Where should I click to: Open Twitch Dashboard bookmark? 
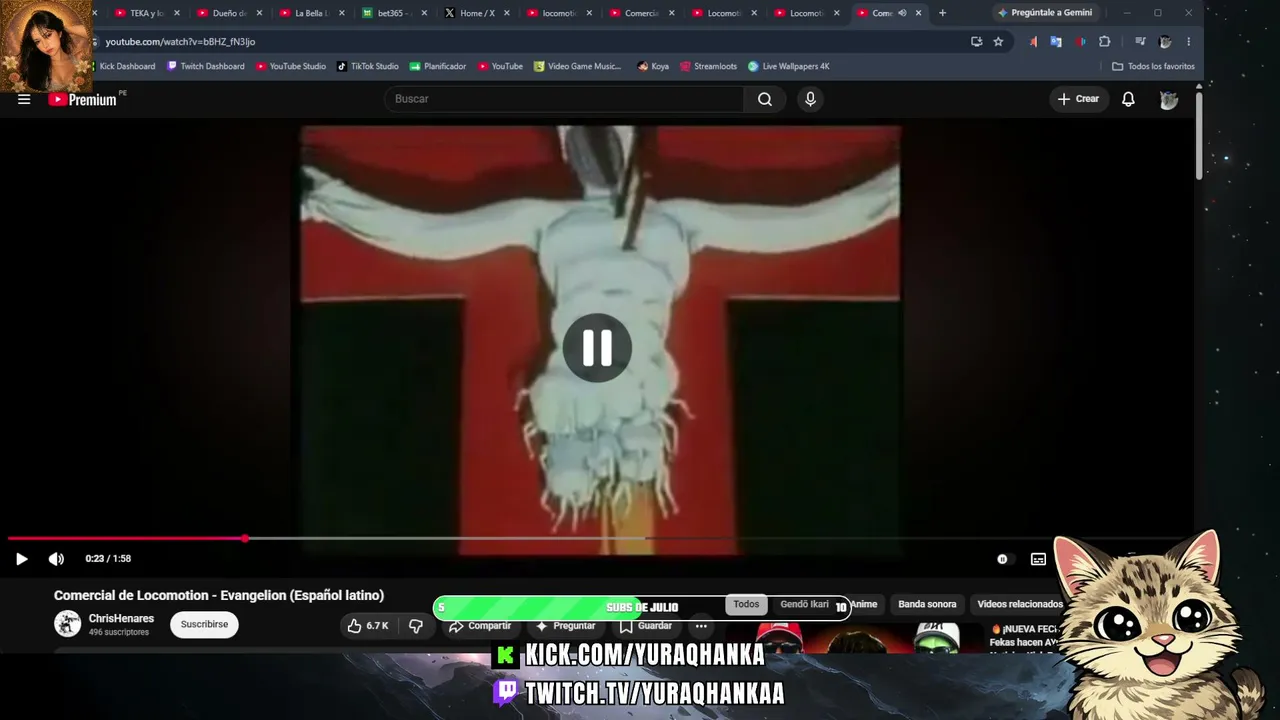point(205,66)
